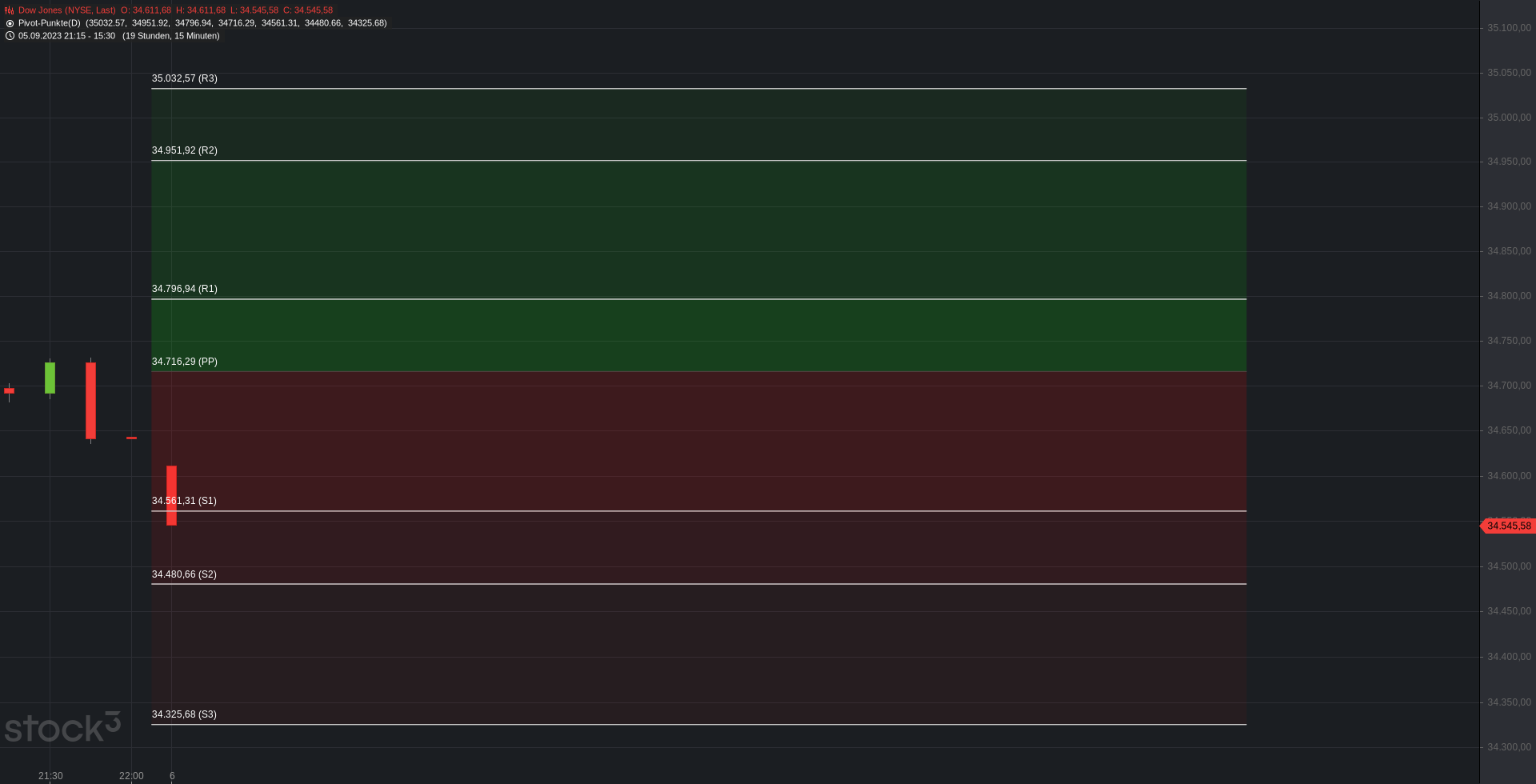
Task: Click the 21:30 time axis marker
Action: coord(50,776)
